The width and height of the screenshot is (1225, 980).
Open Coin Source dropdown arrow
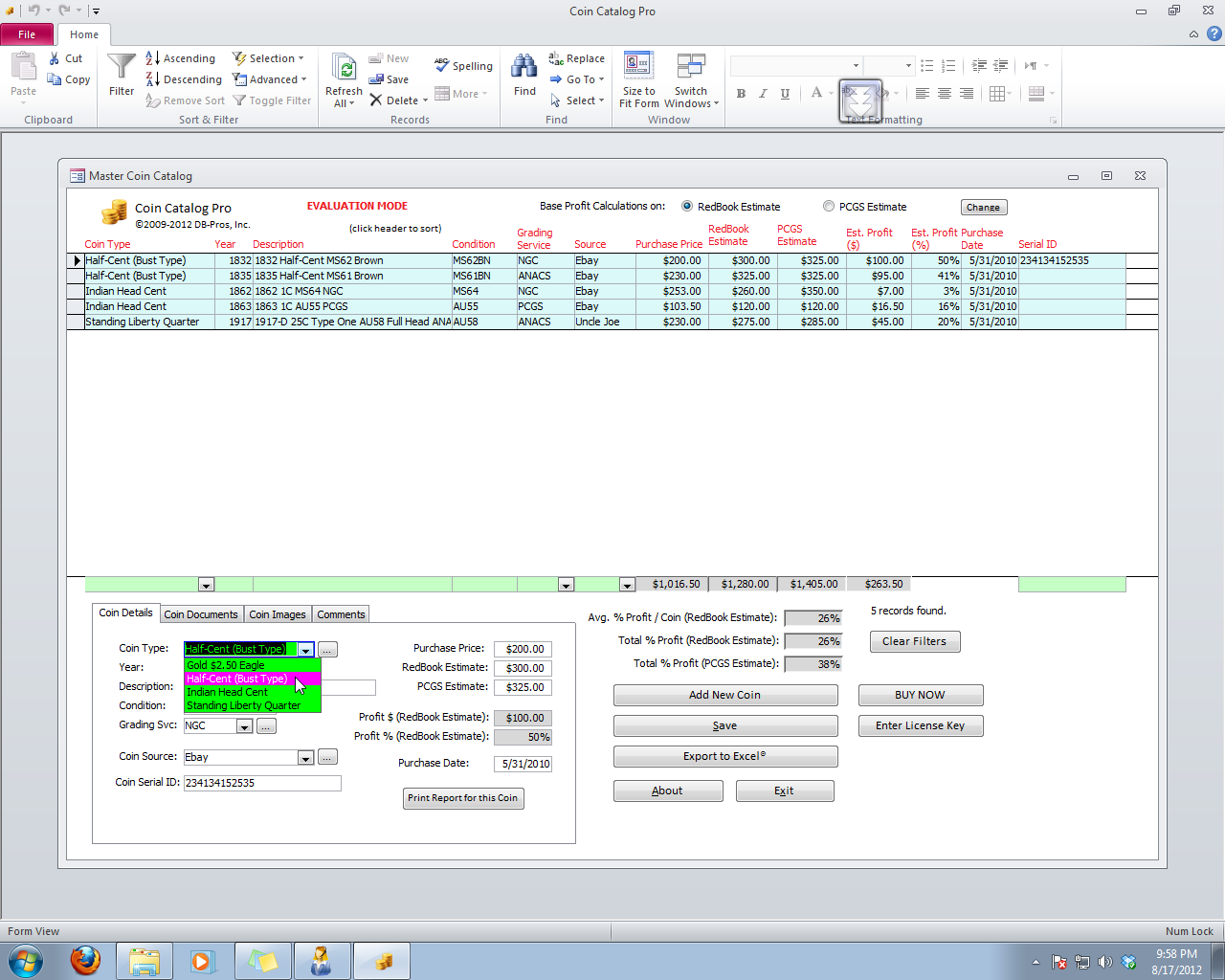[x=305, y=757]
